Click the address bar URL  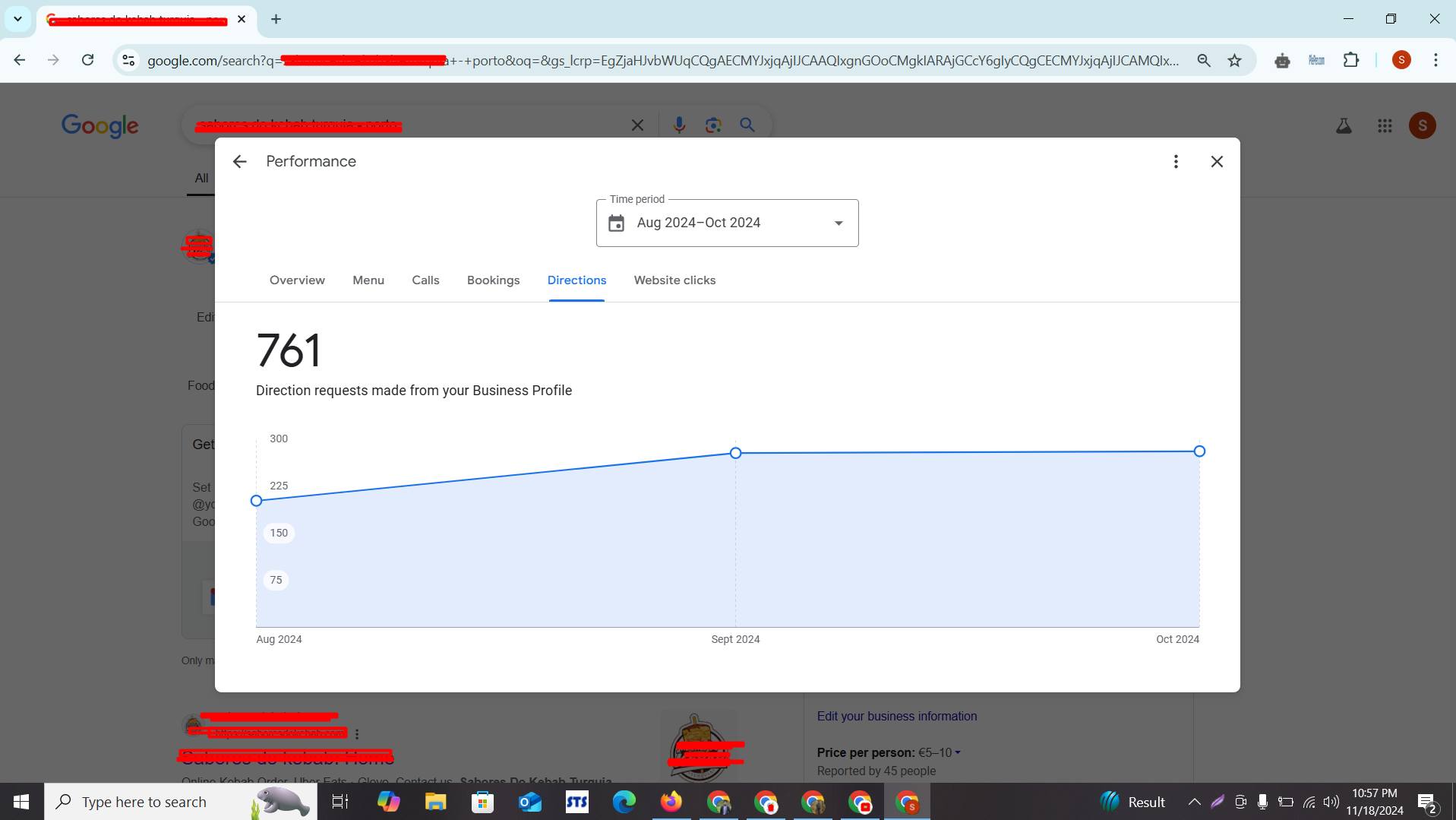tap(662, 60)
